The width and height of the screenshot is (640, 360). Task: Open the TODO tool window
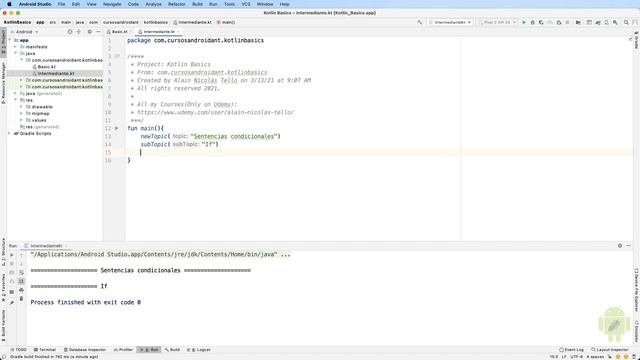click(18, 350)
